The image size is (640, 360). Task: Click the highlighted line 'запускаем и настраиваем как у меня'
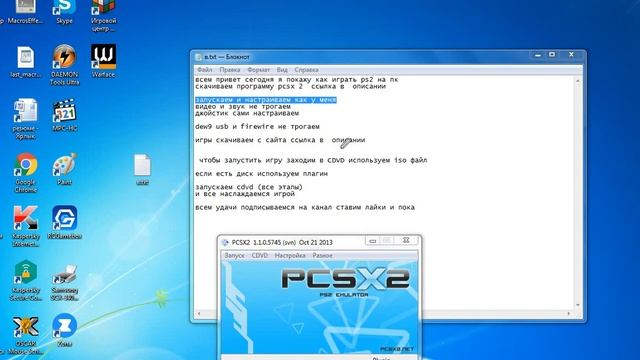click(266, 100)
